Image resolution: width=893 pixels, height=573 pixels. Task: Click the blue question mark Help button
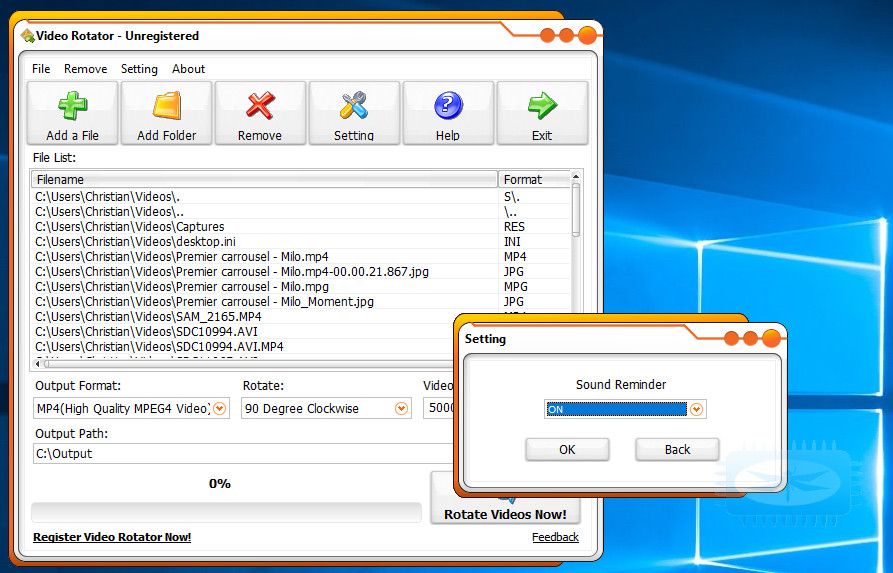[448, 113]
